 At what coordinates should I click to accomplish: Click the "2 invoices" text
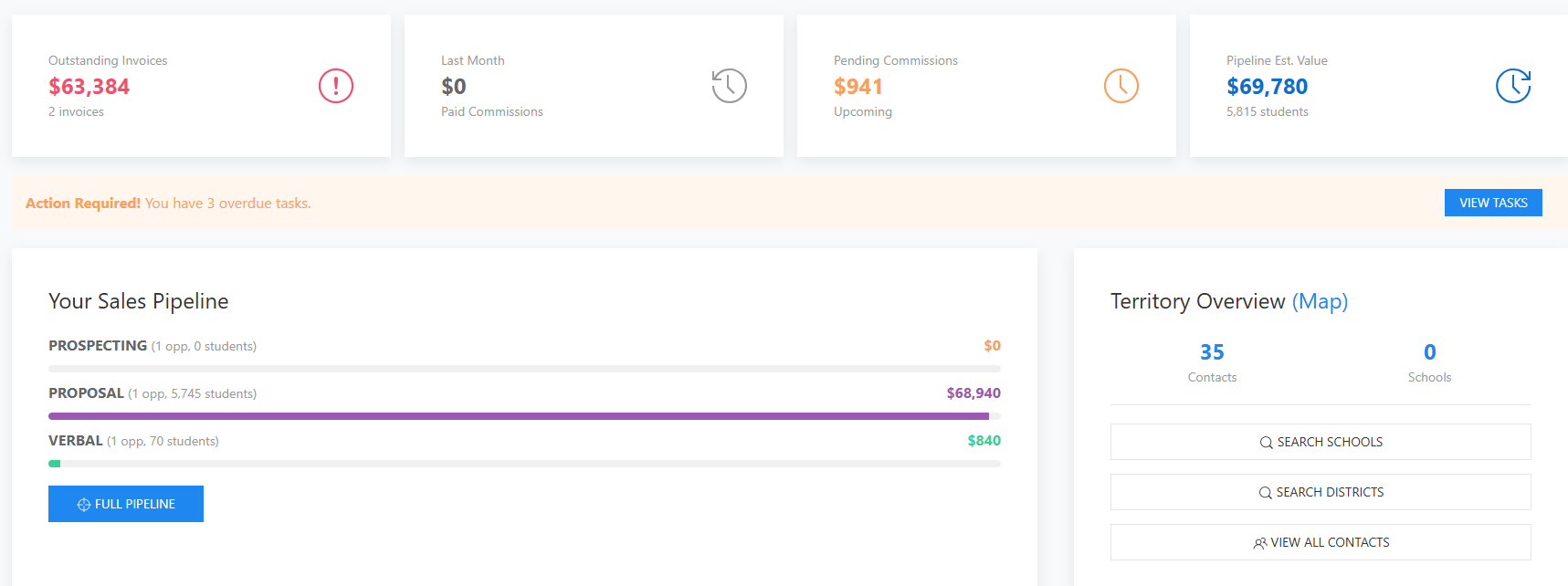[x=76, y=111]
